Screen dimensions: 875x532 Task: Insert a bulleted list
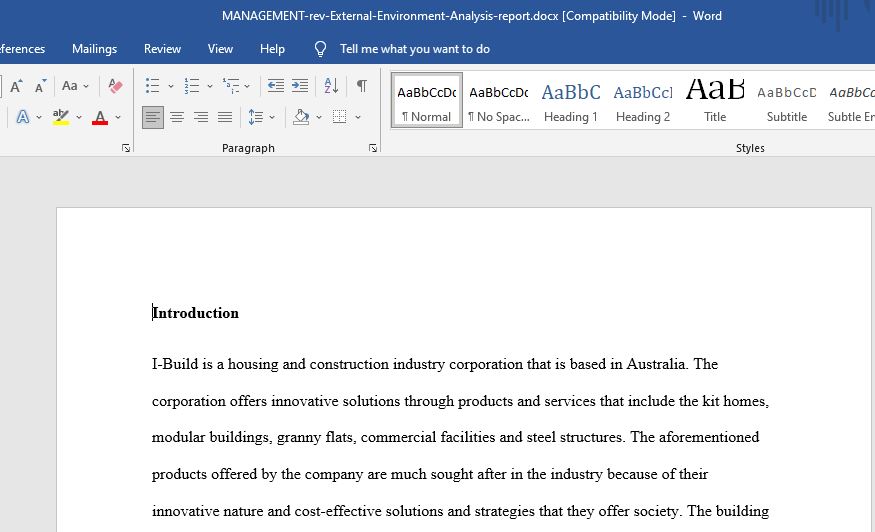tap(152, 86)
